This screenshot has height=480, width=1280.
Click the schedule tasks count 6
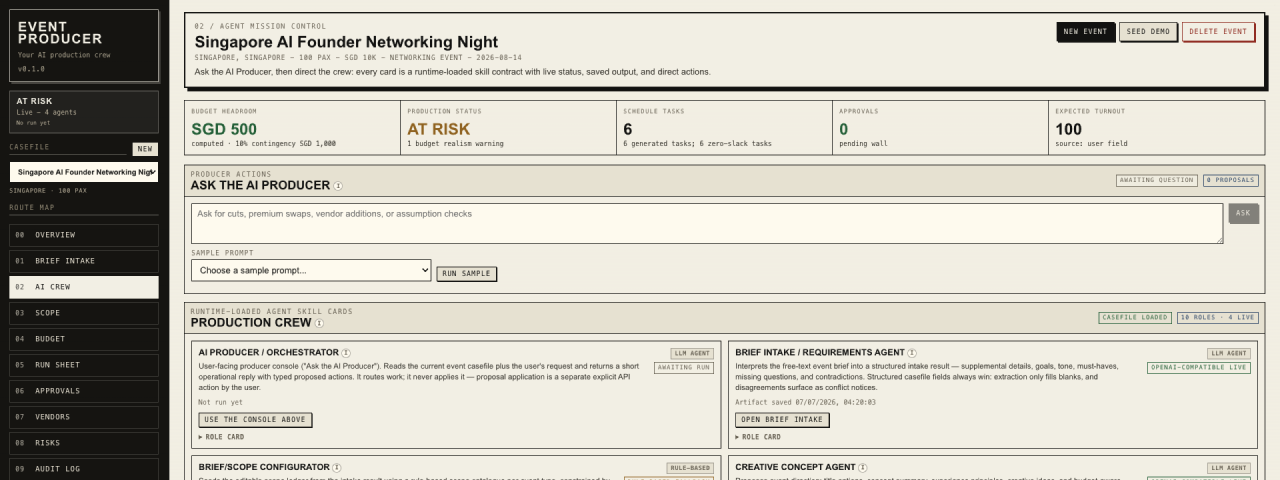pos(628,129)
